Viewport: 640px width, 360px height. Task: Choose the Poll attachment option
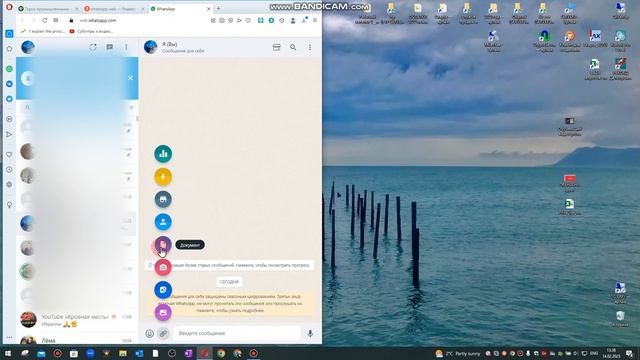[x=163, y=154]
